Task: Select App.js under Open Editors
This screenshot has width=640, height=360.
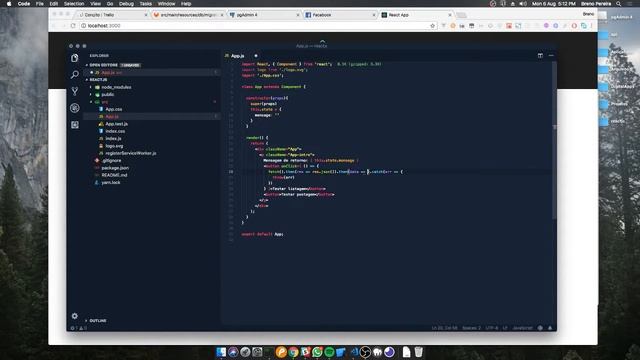Action: [152, 72]
